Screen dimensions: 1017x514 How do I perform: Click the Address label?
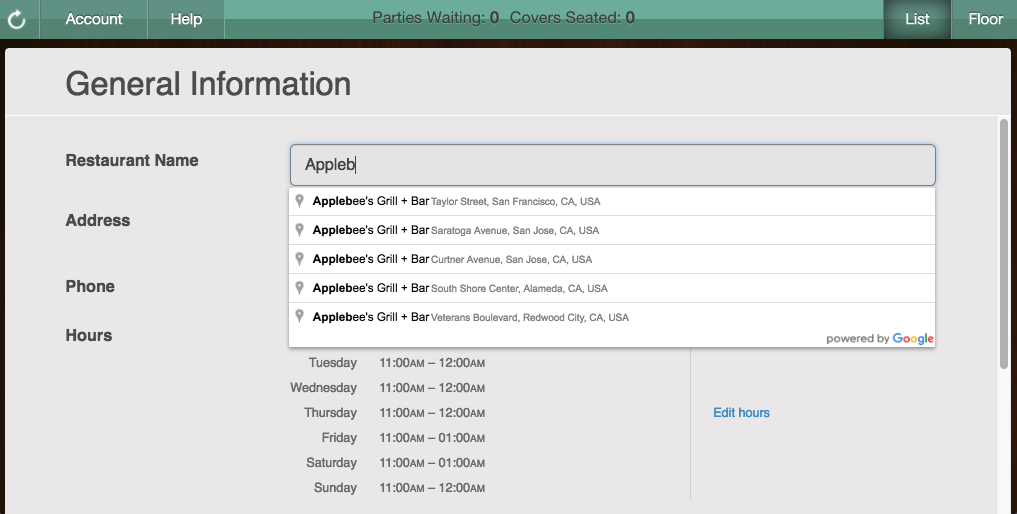pos(97,221)
